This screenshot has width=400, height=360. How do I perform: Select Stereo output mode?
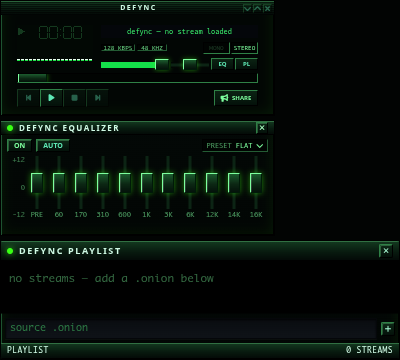(244, 48)
